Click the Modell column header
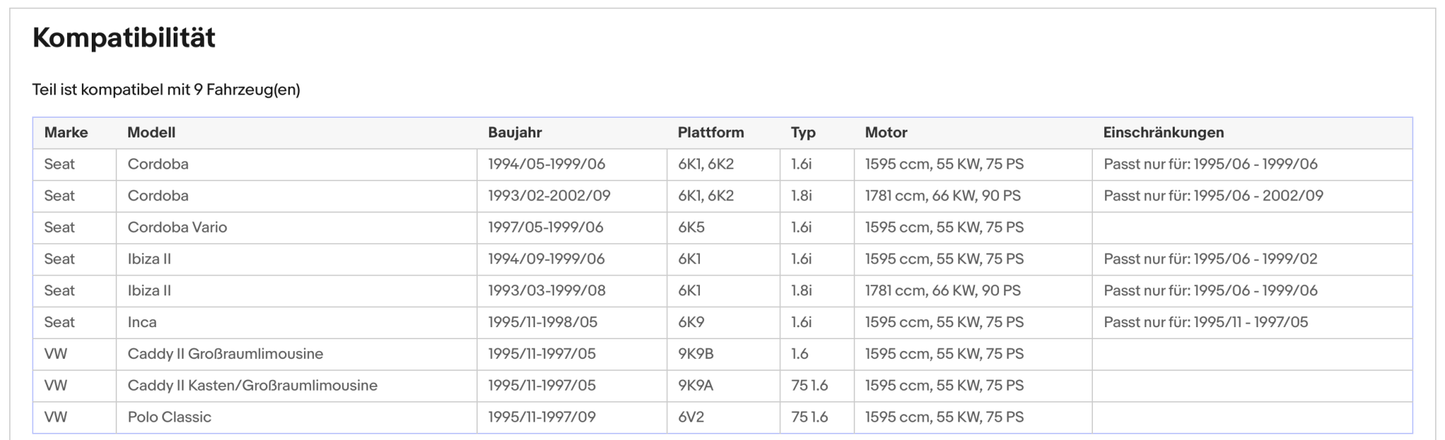Screen dimensions: 1445x440 pyautogui.click(x=151, y=133)
